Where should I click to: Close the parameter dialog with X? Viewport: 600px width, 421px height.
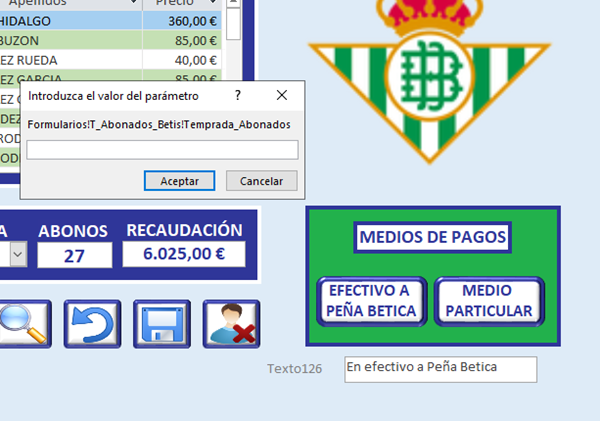click(x=282, y=95)
